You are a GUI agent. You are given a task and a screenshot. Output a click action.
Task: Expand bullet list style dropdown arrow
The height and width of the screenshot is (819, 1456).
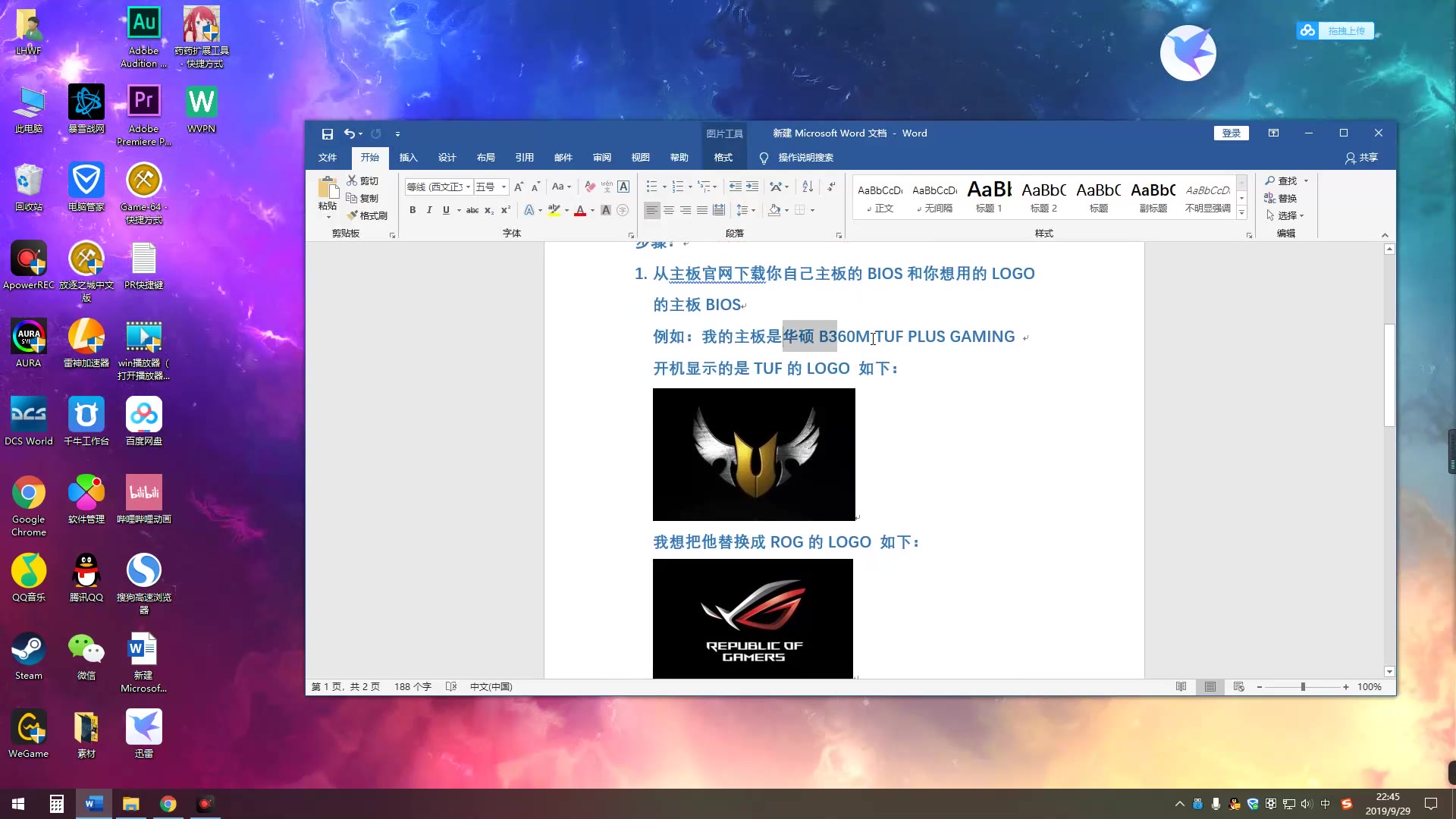(x=664, y=187)
